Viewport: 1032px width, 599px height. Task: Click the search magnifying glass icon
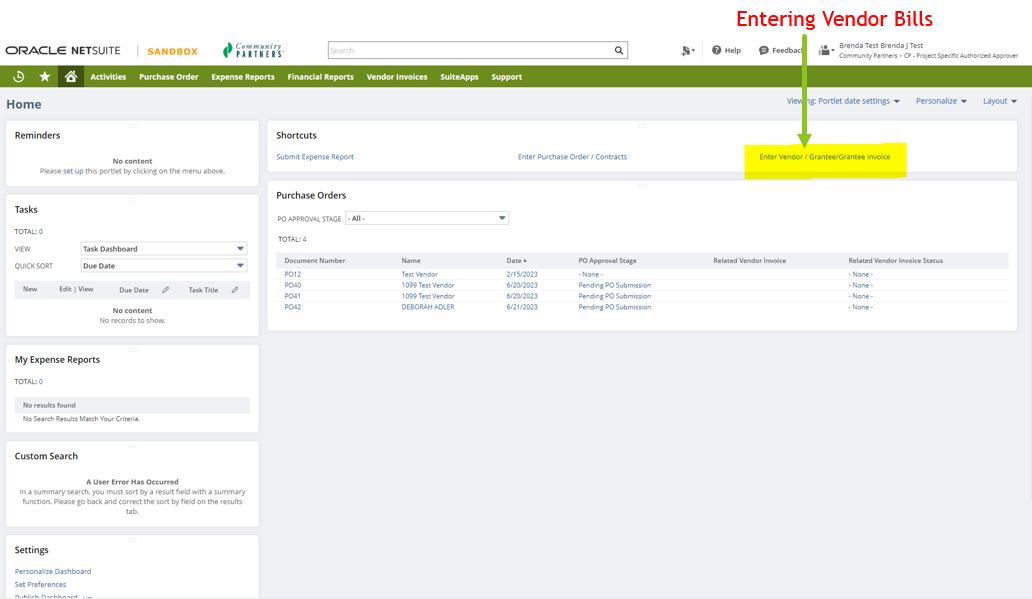click(618, 50)
